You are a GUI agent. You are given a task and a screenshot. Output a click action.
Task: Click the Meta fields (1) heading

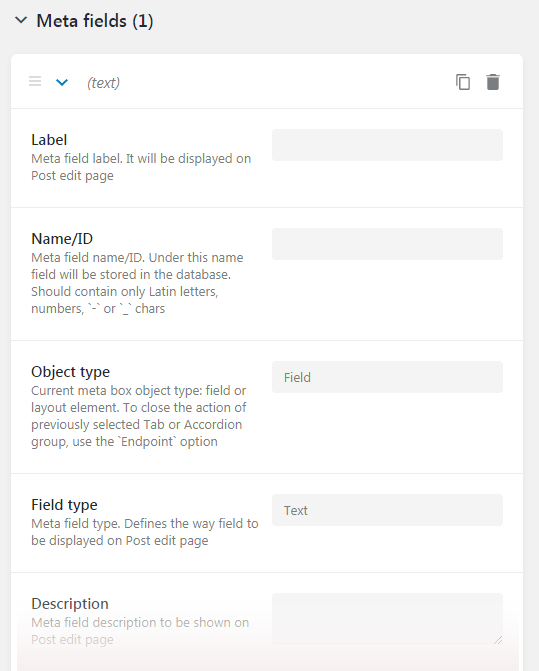(95, 21)
